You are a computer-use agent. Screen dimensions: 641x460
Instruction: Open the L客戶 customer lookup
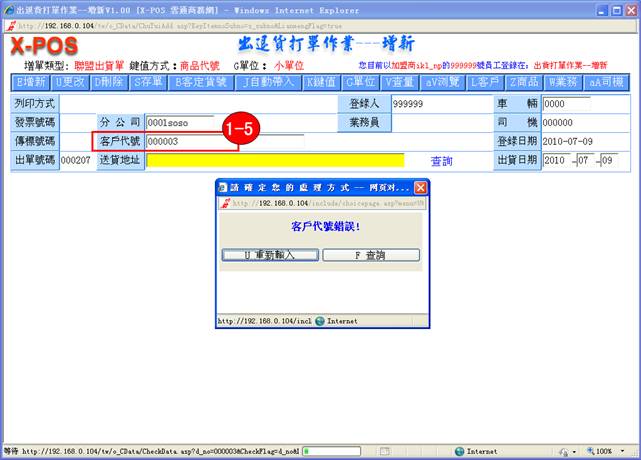(x=484, y=81)
